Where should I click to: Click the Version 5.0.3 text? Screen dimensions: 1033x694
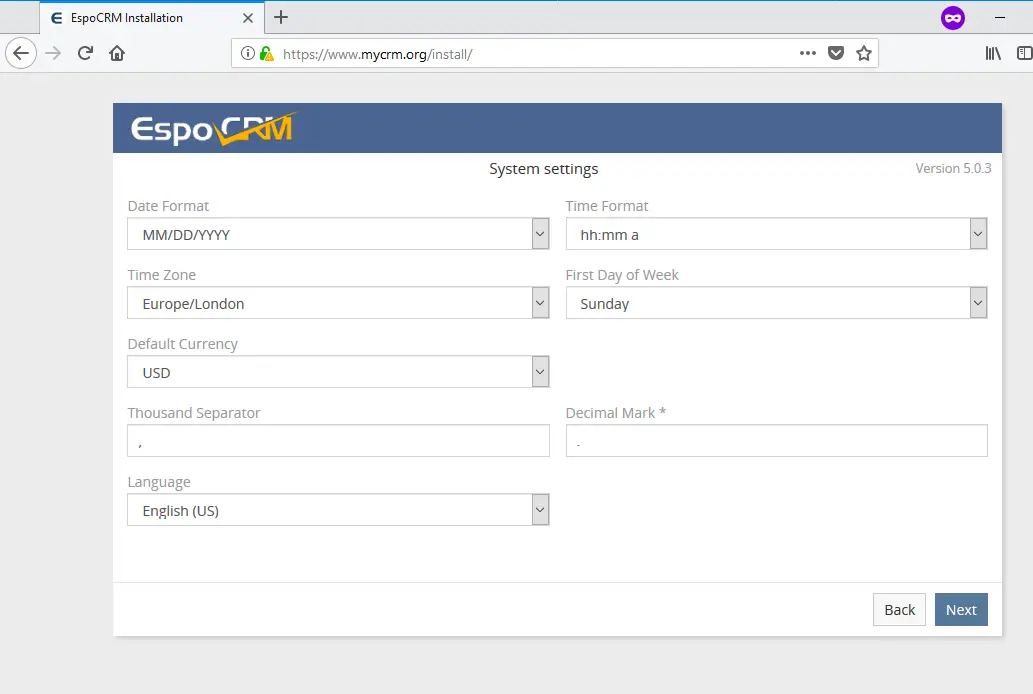point(953,168)
